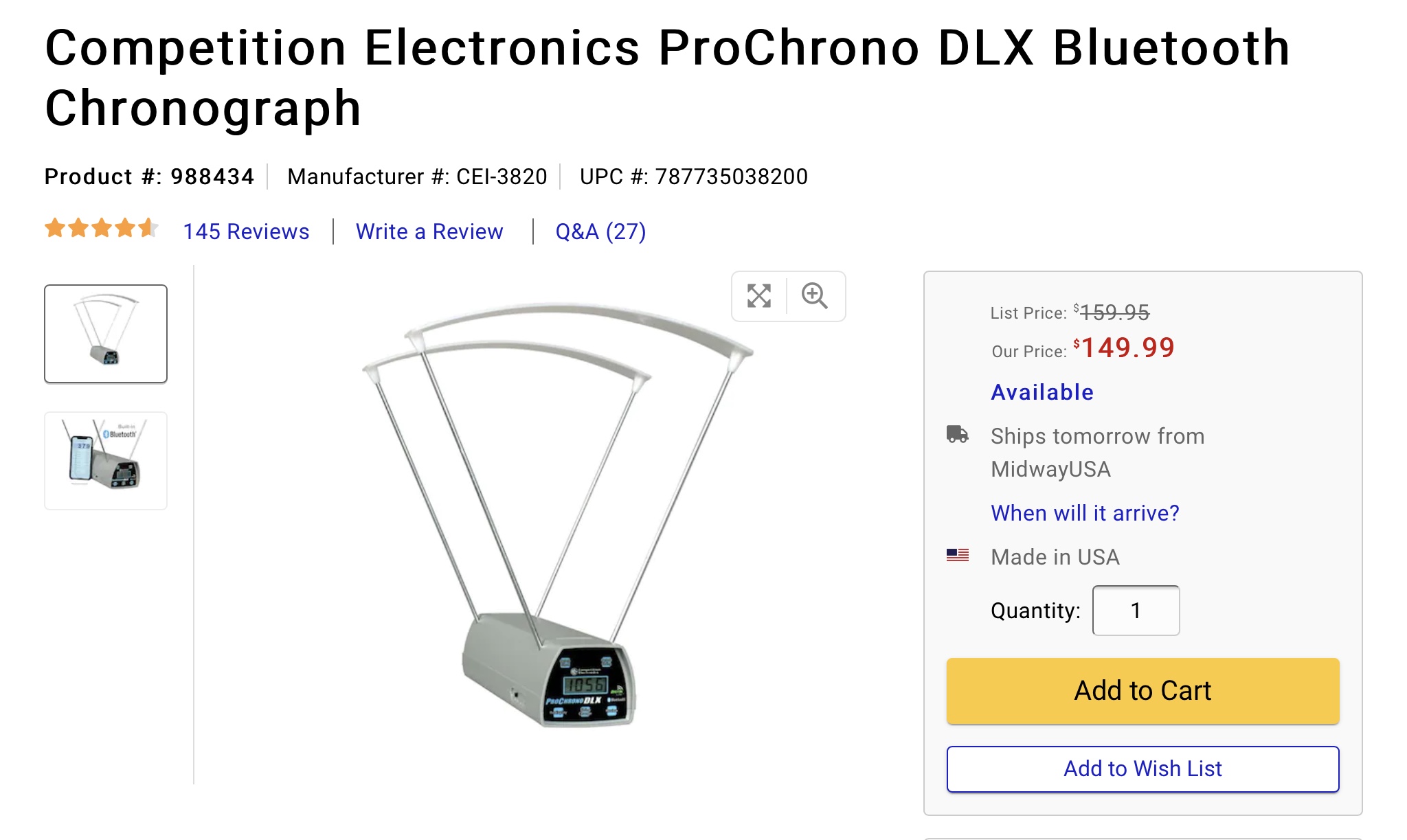Click the UPC number text
Image resolution: width=1407 pixels, height=840 pixels.
693,177
